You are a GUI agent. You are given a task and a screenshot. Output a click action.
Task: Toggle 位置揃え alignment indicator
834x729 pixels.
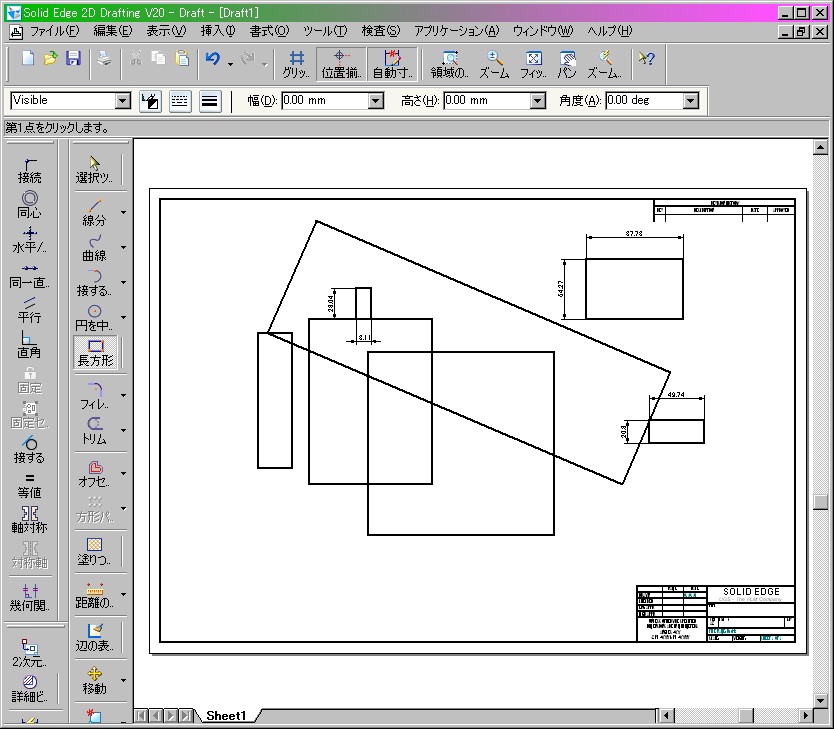[x=341, y=64]
